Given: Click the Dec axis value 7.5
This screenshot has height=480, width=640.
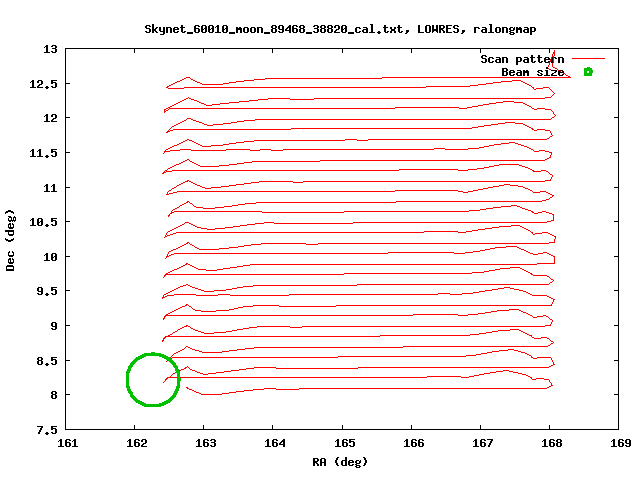Looking at the screenshot, I should coord(47,430).
